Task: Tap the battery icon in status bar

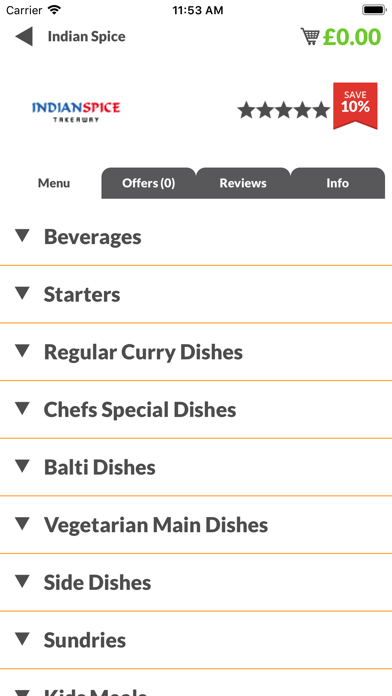Action: (x=374, y=10)
